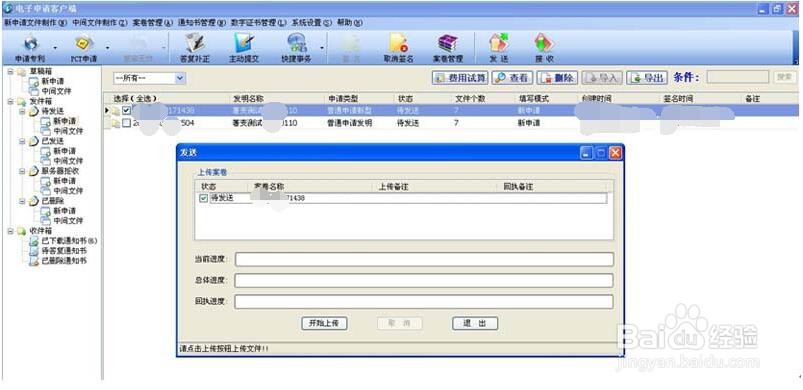
Task: Open the 中间文件制作 menu
Action: 99,23
